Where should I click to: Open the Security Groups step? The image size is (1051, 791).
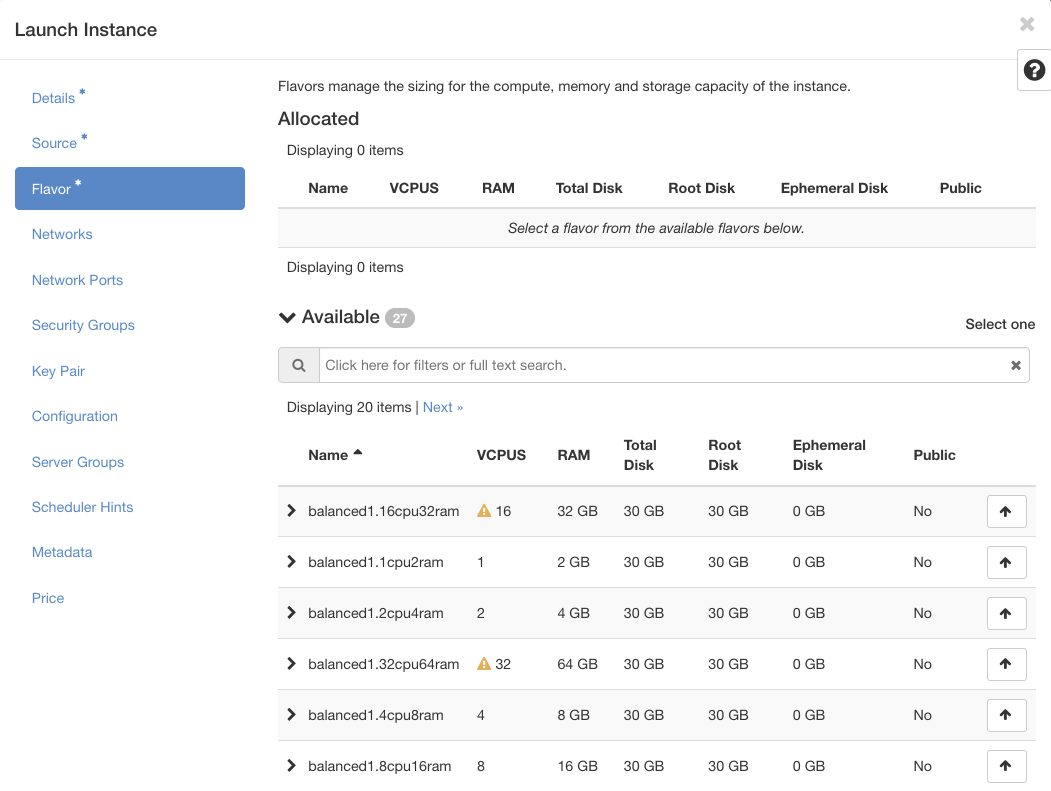point(83,325)
